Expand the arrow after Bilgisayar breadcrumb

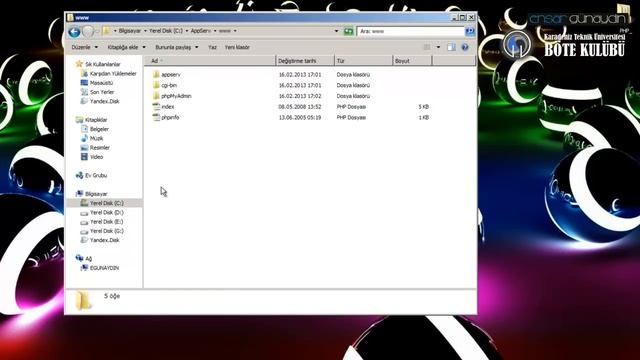(145, 31)
